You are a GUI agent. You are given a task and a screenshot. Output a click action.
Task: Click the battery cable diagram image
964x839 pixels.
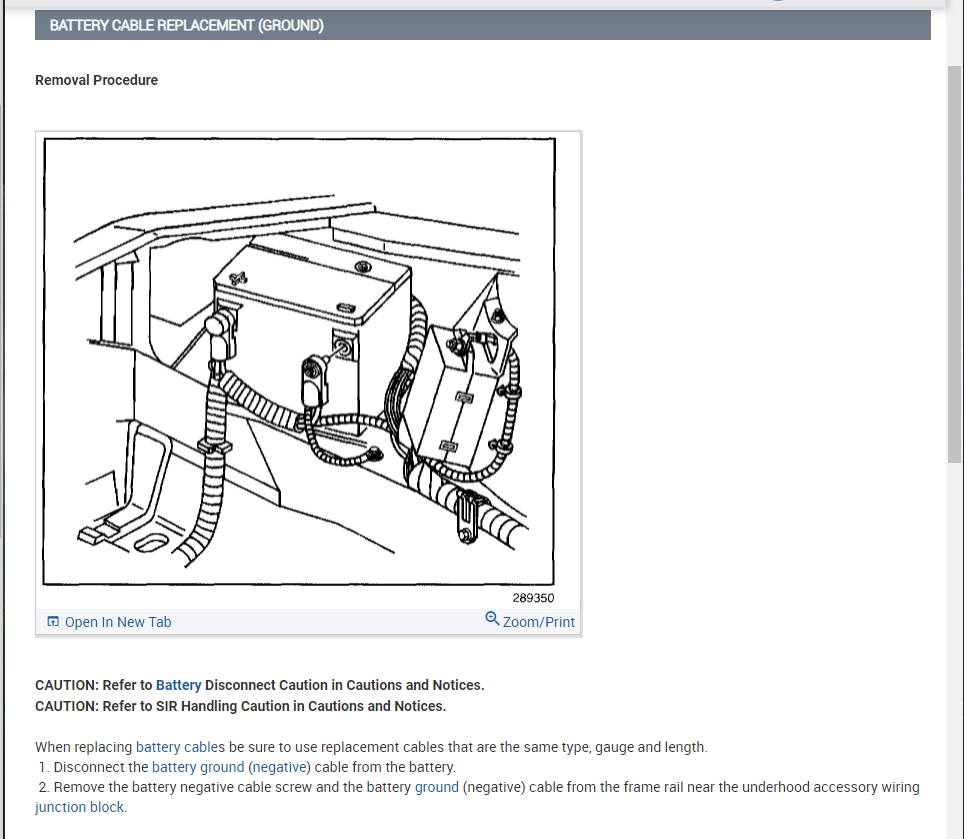coord(299,361)
